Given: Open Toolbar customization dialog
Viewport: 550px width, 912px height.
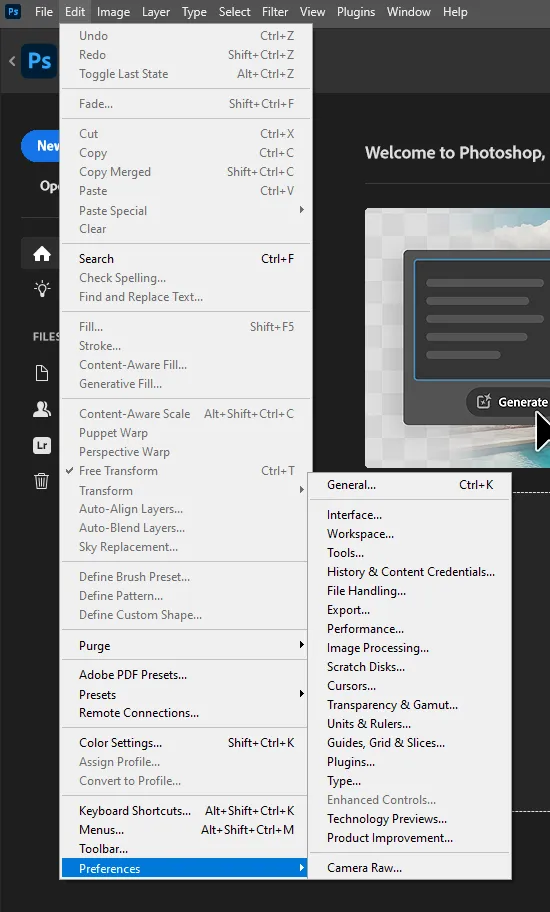Looking at the screenshot, I should tap(186, 849).
